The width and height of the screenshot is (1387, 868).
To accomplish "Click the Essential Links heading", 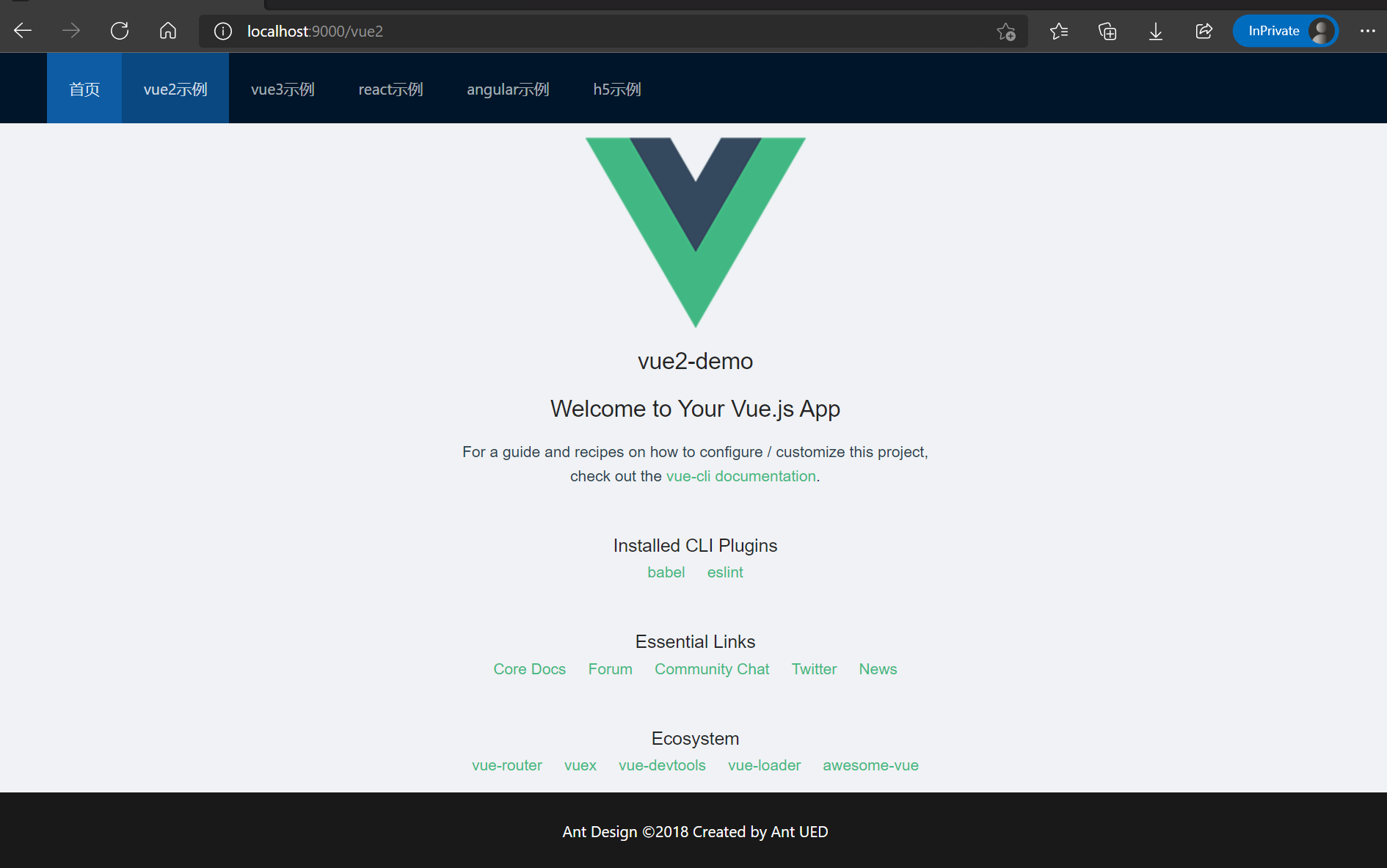I will tap(696, 642).
